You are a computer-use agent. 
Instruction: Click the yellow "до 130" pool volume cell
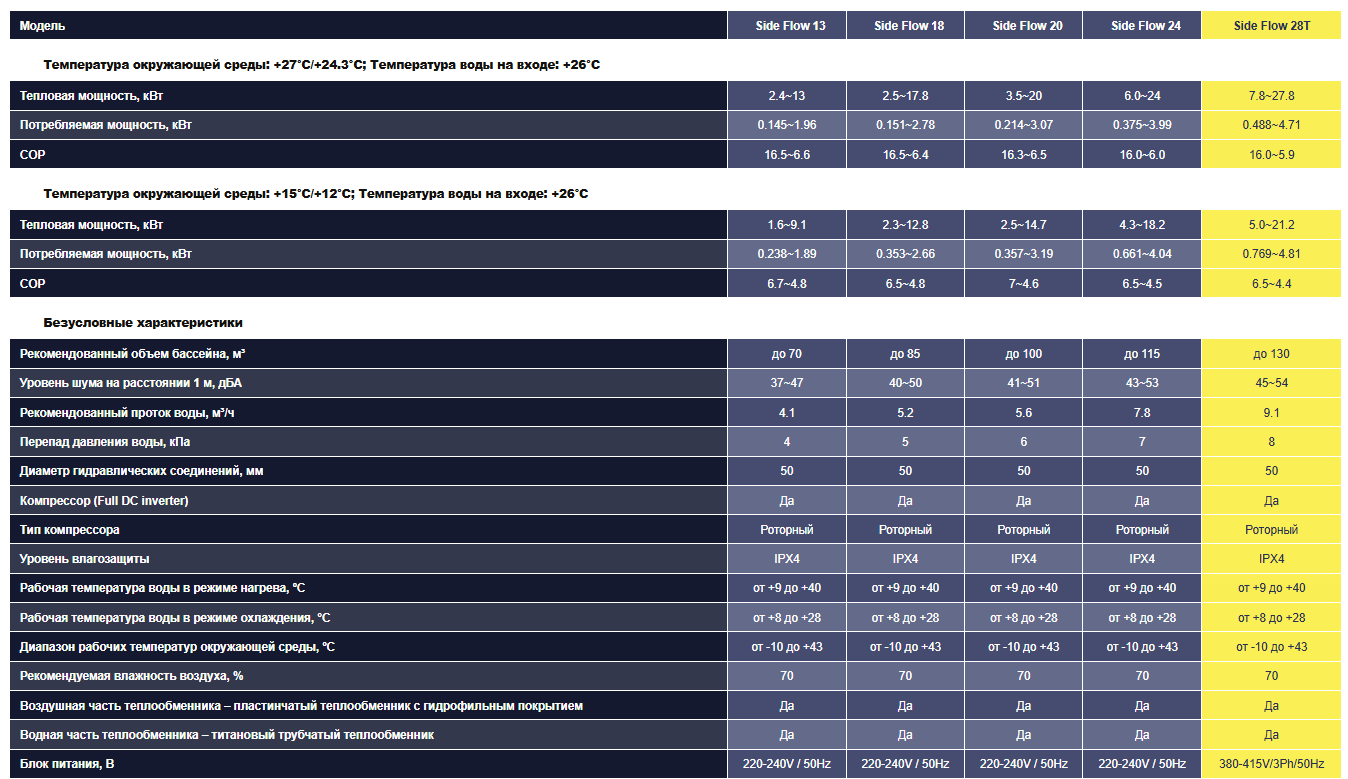(1271, 354)
